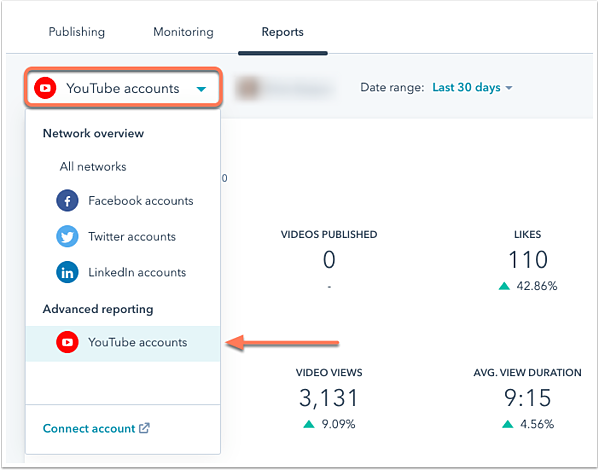
Task: Open the Monitoring tab
Action: pos(183,32)
